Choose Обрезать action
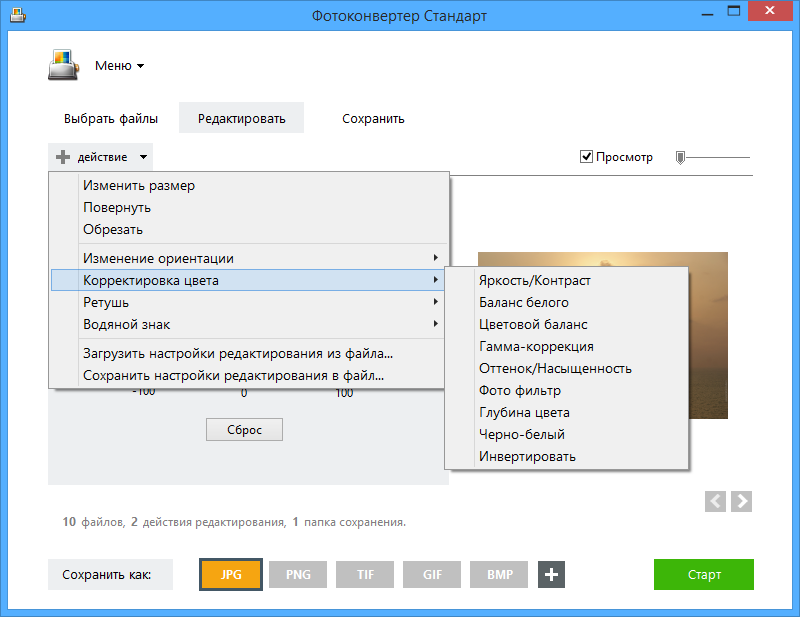The image size is (800, 617). pos(248,229)
